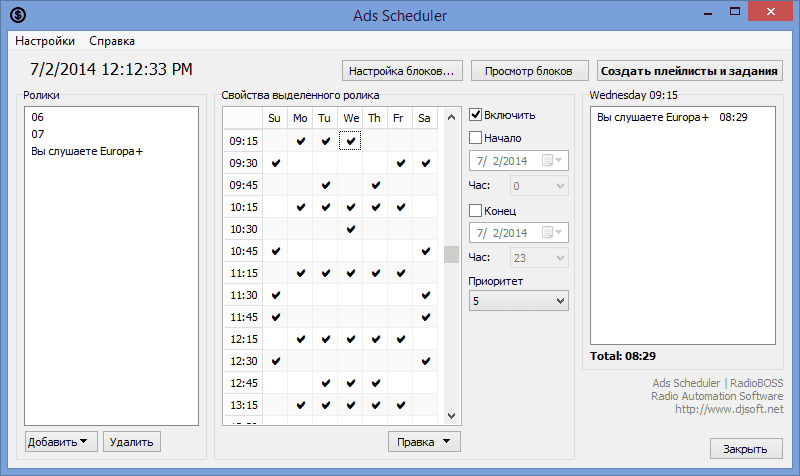Select the 06 clip in Ролики
800x476 pixels.
point(37,117)
